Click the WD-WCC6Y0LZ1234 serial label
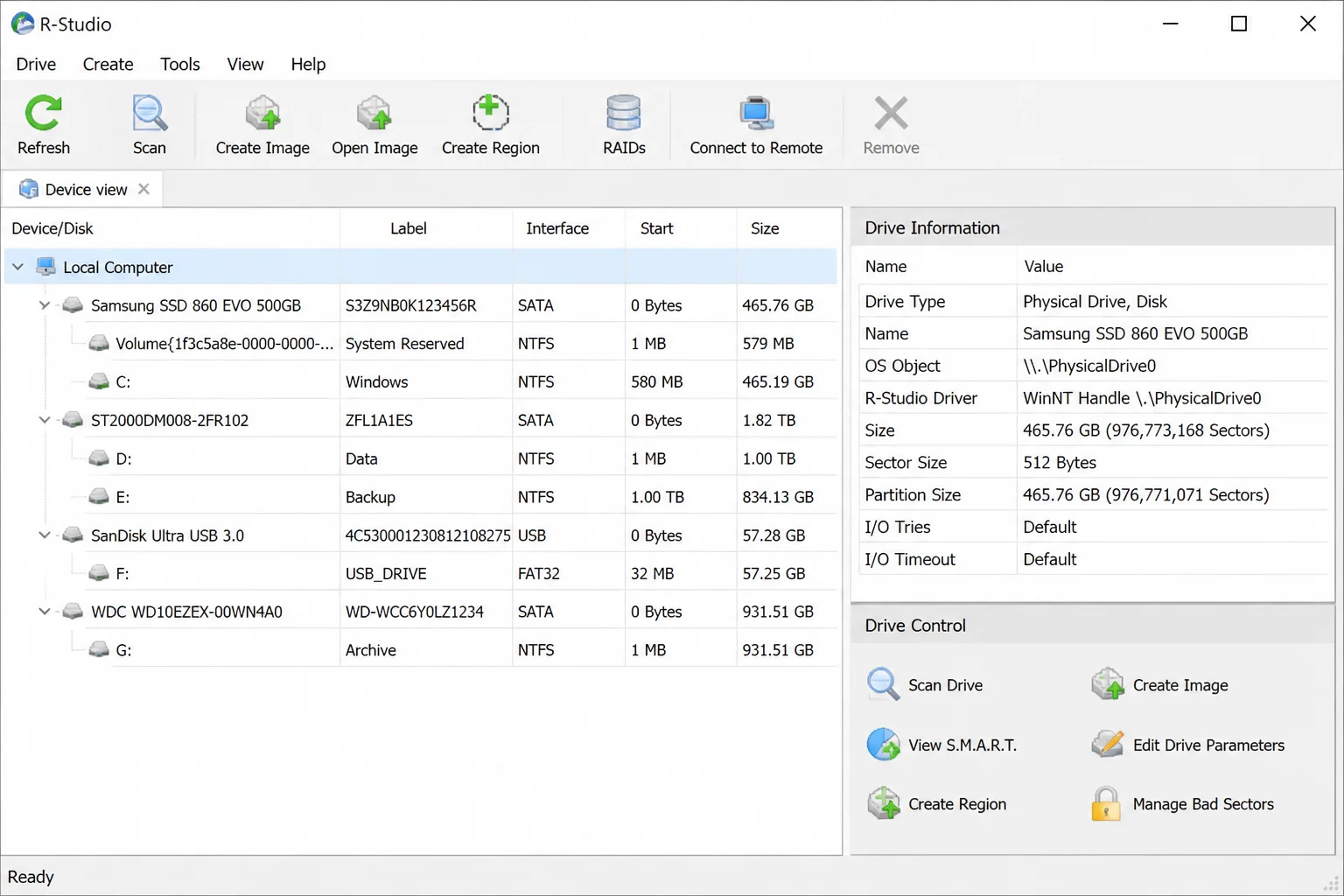 click(414, 612)
